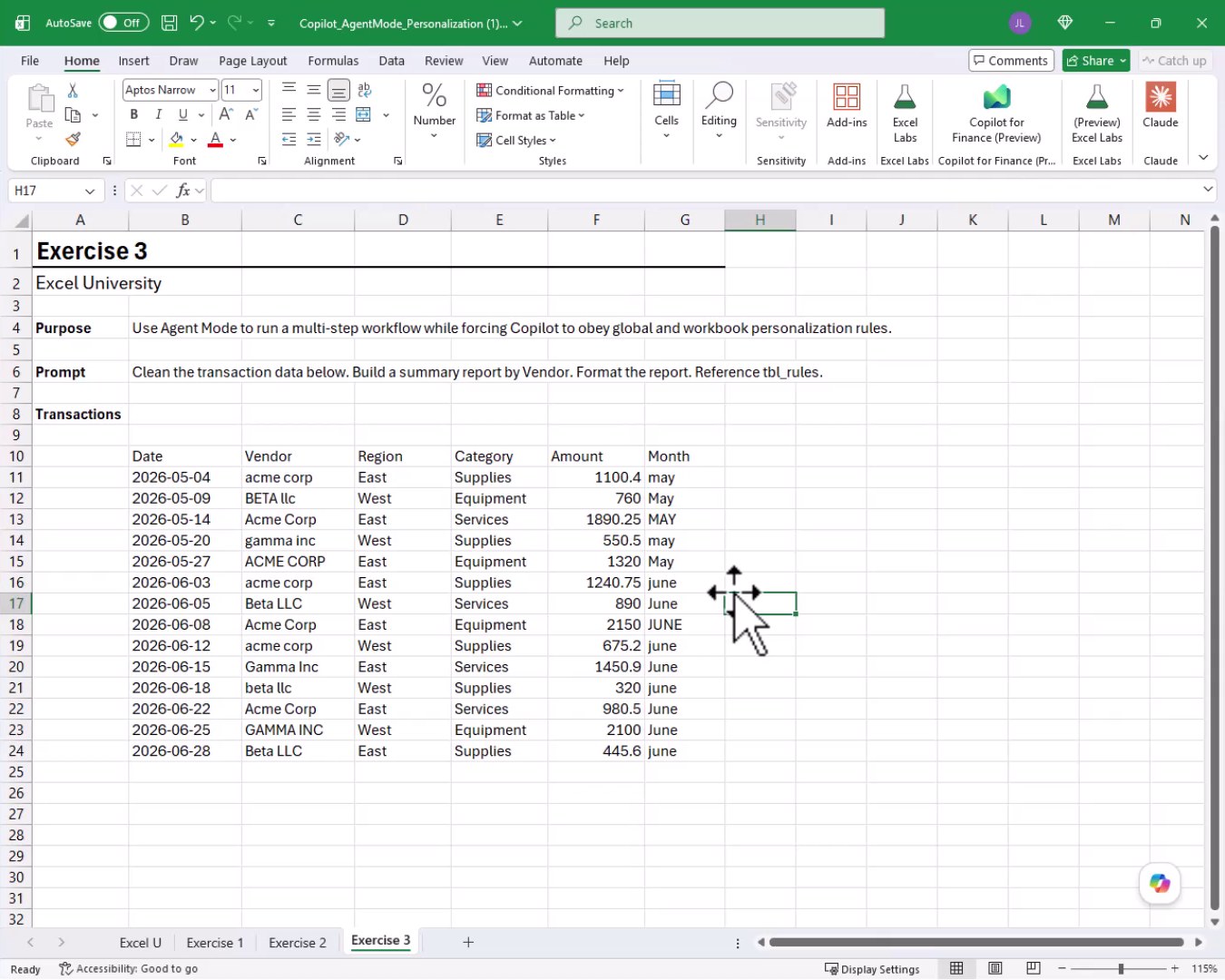1225x980 pixels.
Task: Click the Microsoft 365 diamond icon
Action: (1065, 23)
